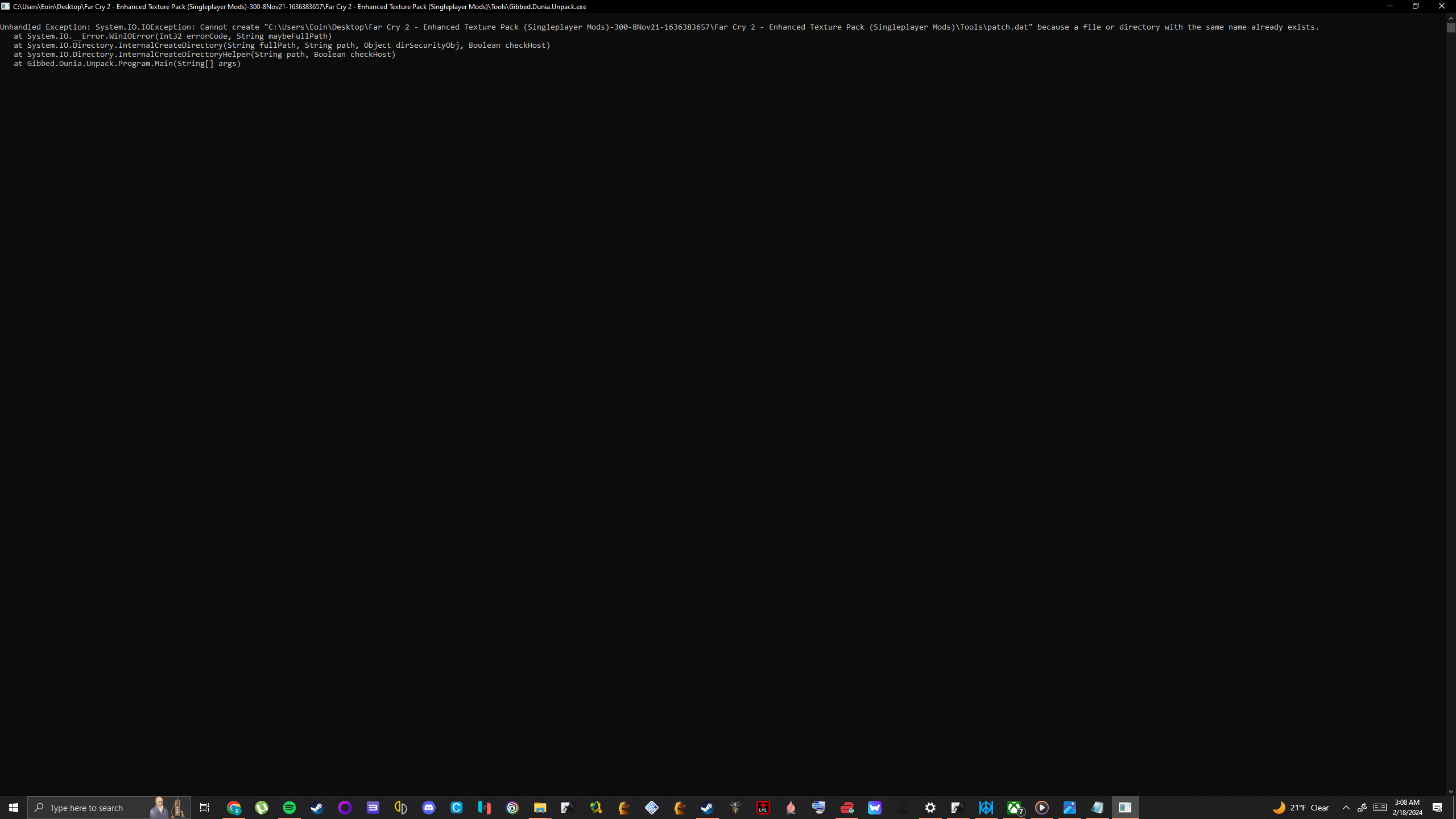
Task: Launch WeMod W icon
Action: coord(874,808)
